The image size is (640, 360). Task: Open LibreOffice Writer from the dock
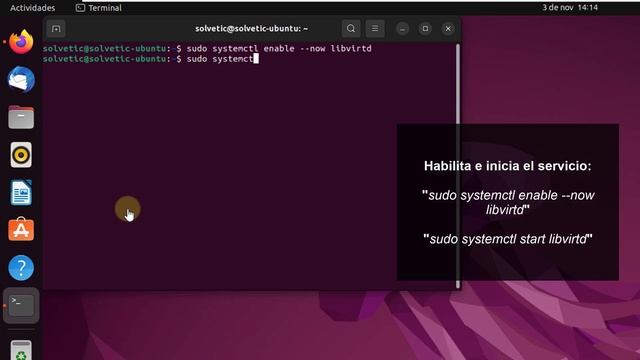coord(21,192)
